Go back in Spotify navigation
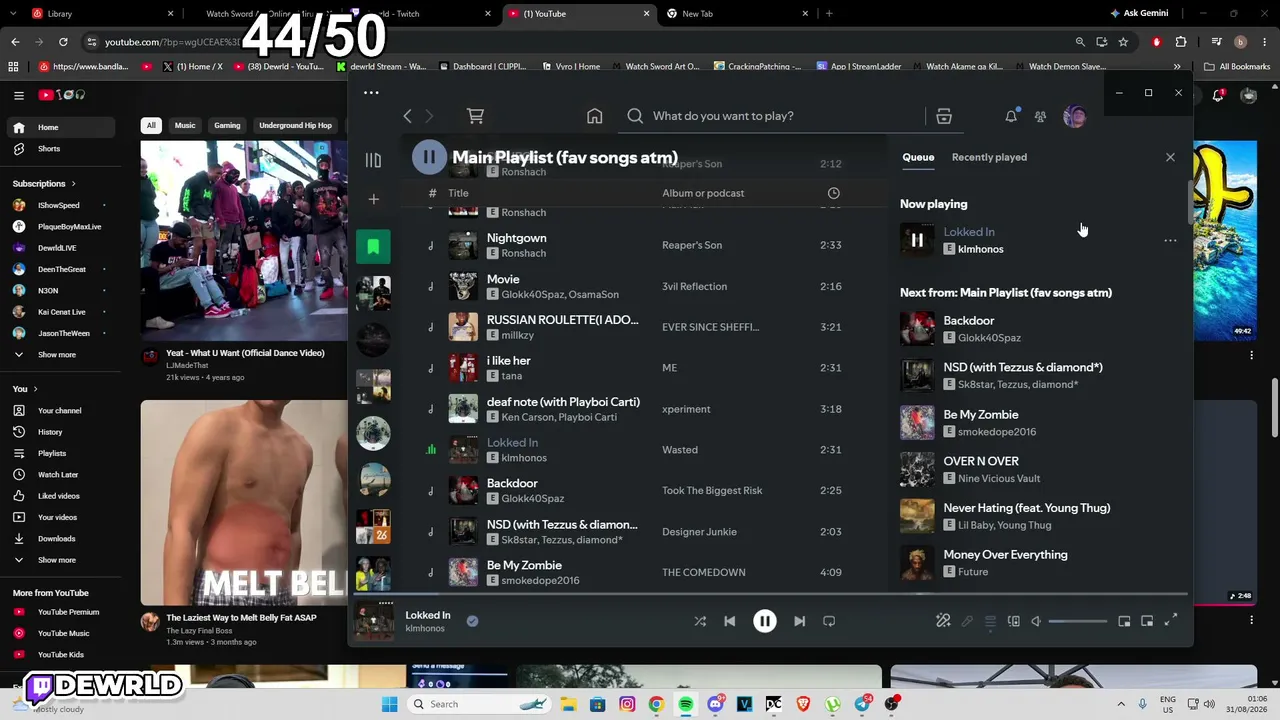1280x720 pixels. [407, 116]
